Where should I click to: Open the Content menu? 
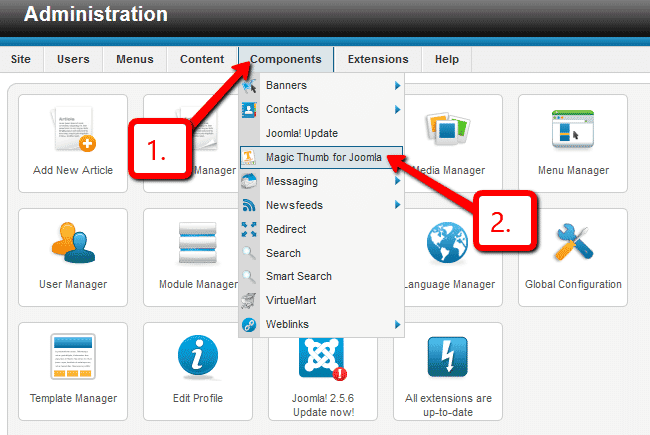pyautogui.click(x=202, y=59)
